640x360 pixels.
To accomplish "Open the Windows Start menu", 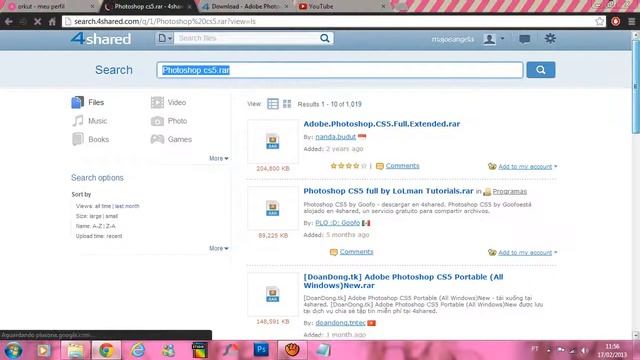I will pos(13,350).
